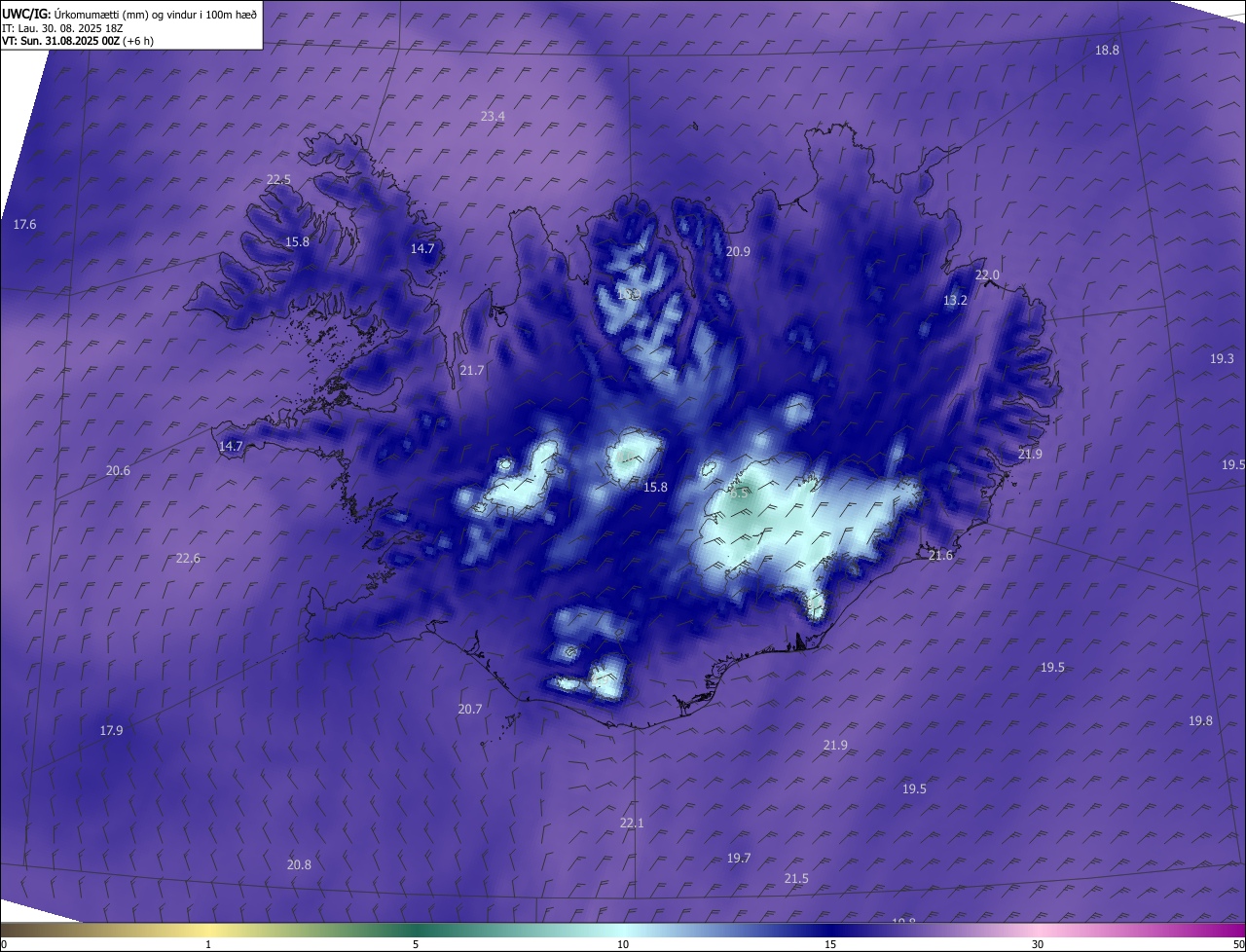Select the 13.2 value label
Screen dimensions: 1246x952
click(x=955, y=302)
